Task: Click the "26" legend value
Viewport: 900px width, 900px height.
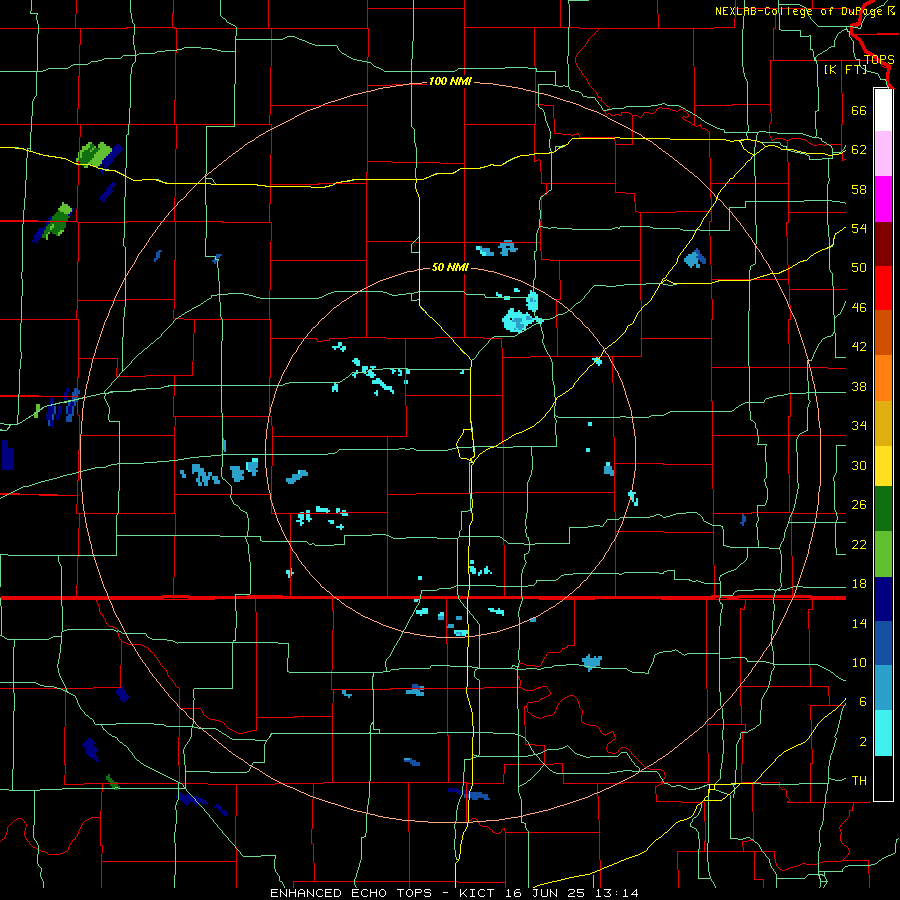Action: pyautogui.click(x=859, y=505)
